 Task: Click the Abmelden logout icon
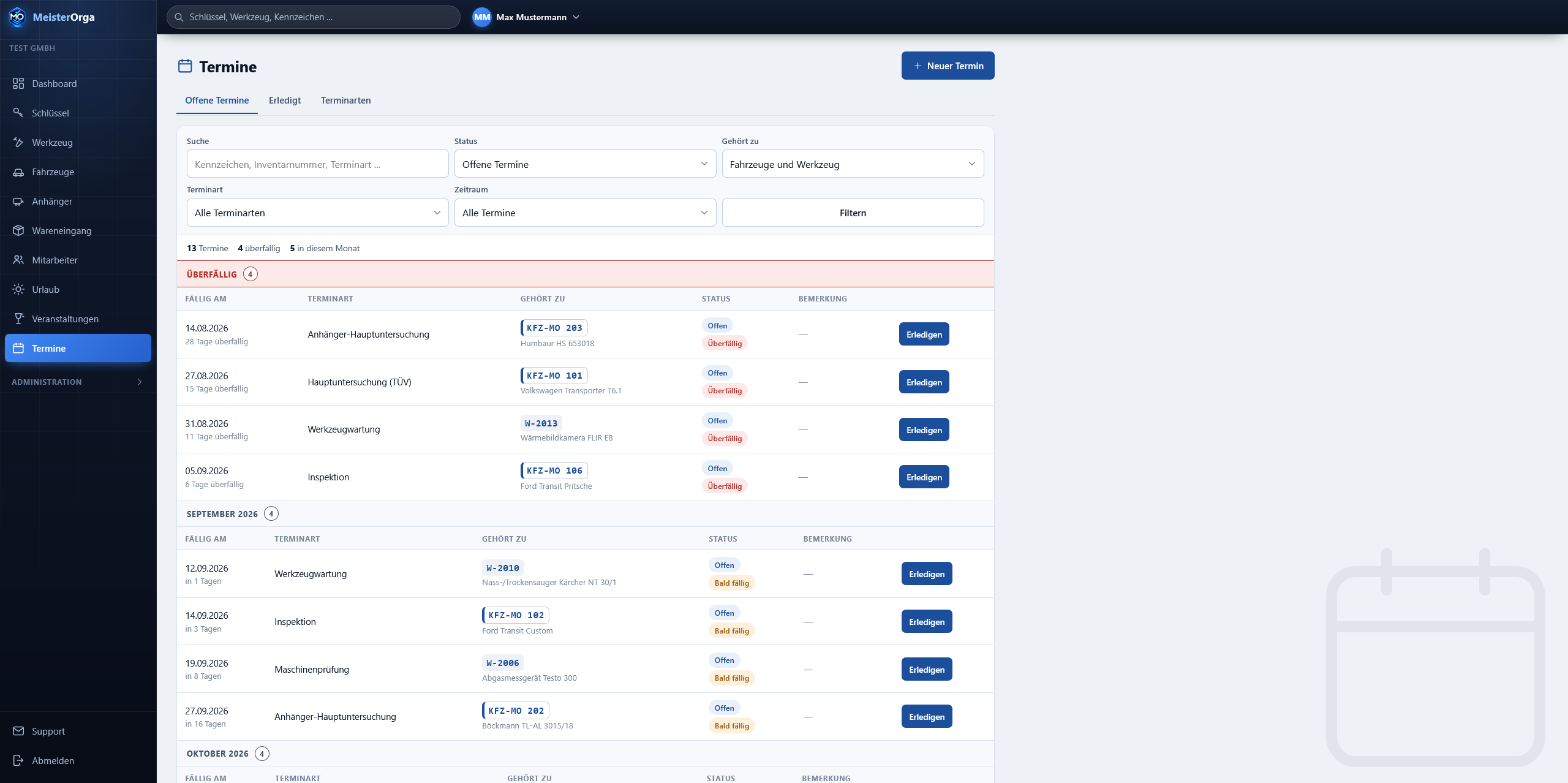[18, 760]
